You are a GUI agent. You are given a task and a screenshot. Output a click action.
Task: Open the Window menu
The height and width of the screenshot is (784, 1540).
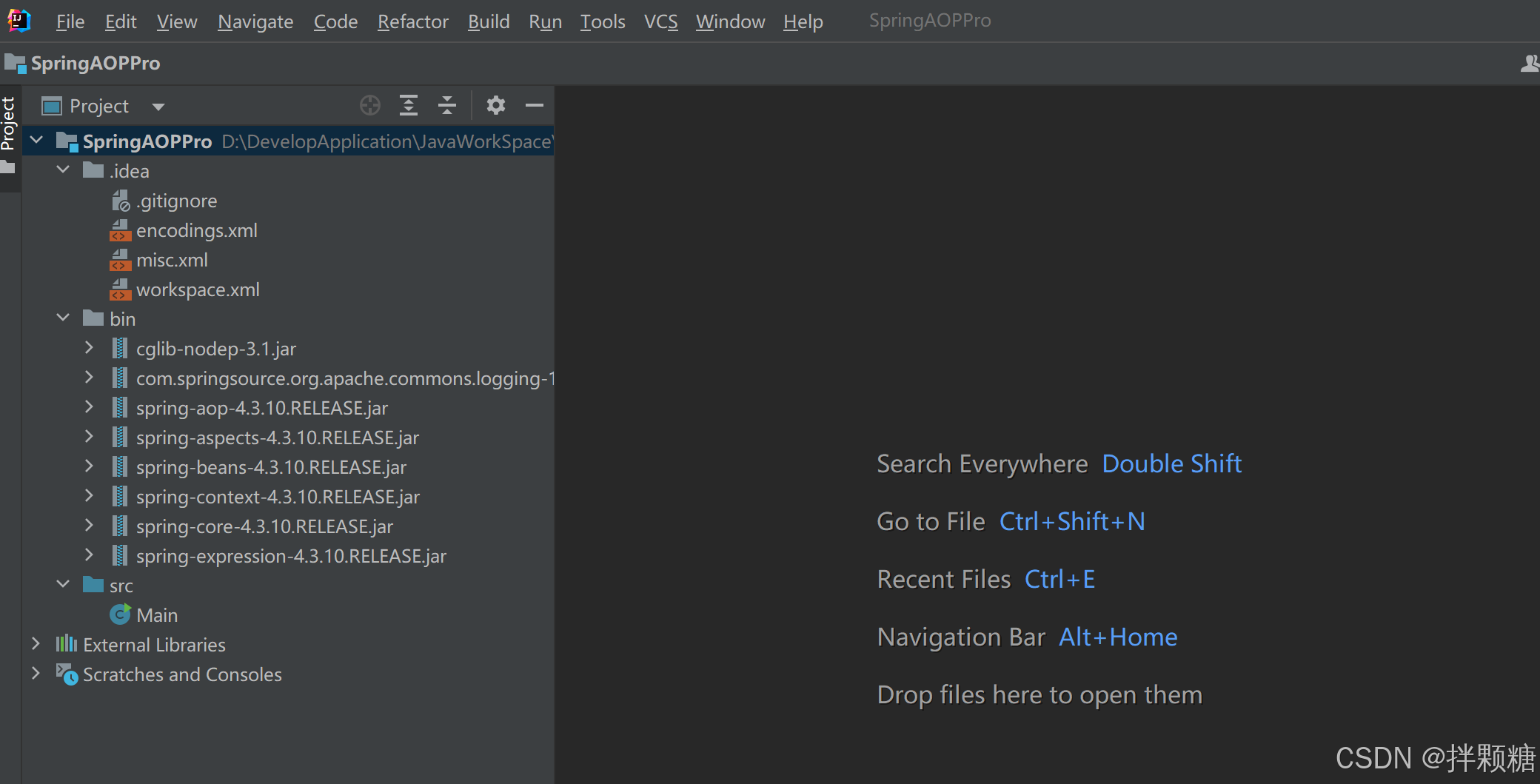[731, 22]
